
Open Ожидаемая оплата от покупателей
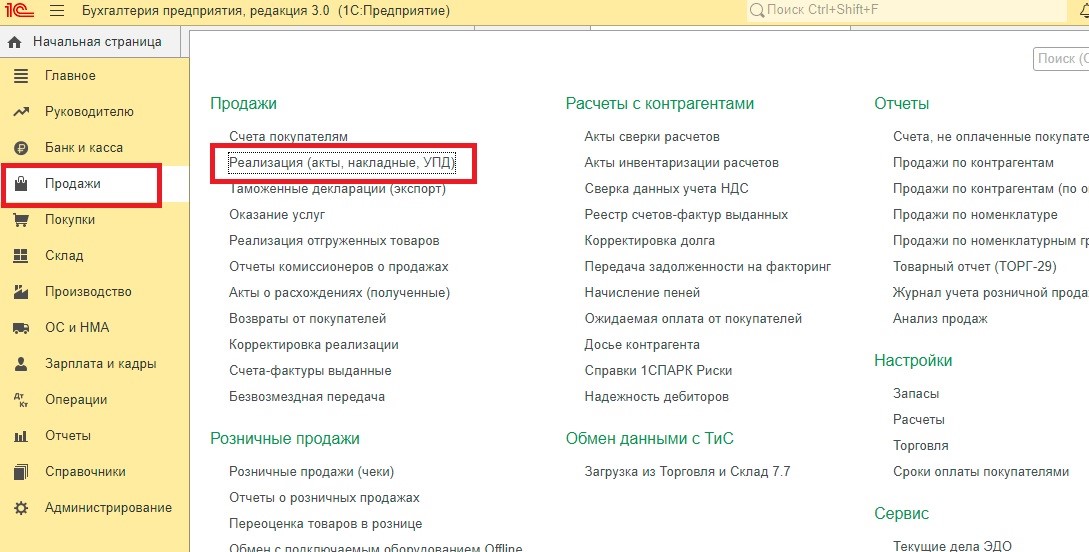coord(693,319)
